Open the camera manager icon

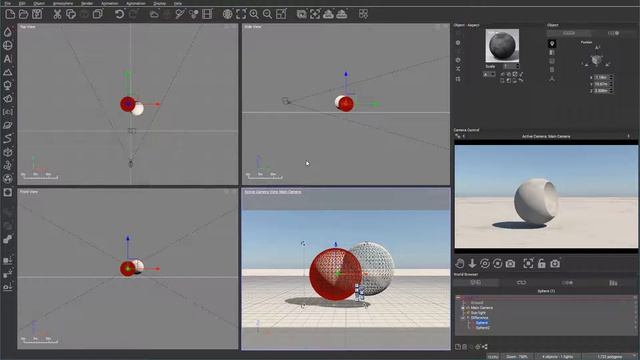[555, 263]
